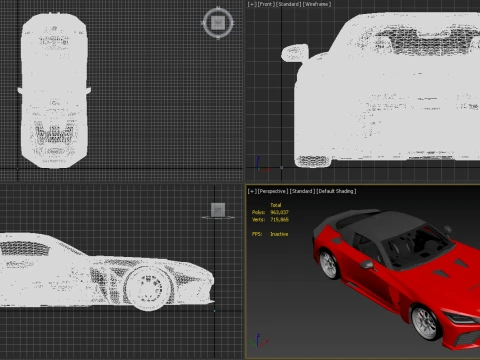Open the [Perspective] view label menu
Viewport: 480px width, 360px height.
coord(273,191)
